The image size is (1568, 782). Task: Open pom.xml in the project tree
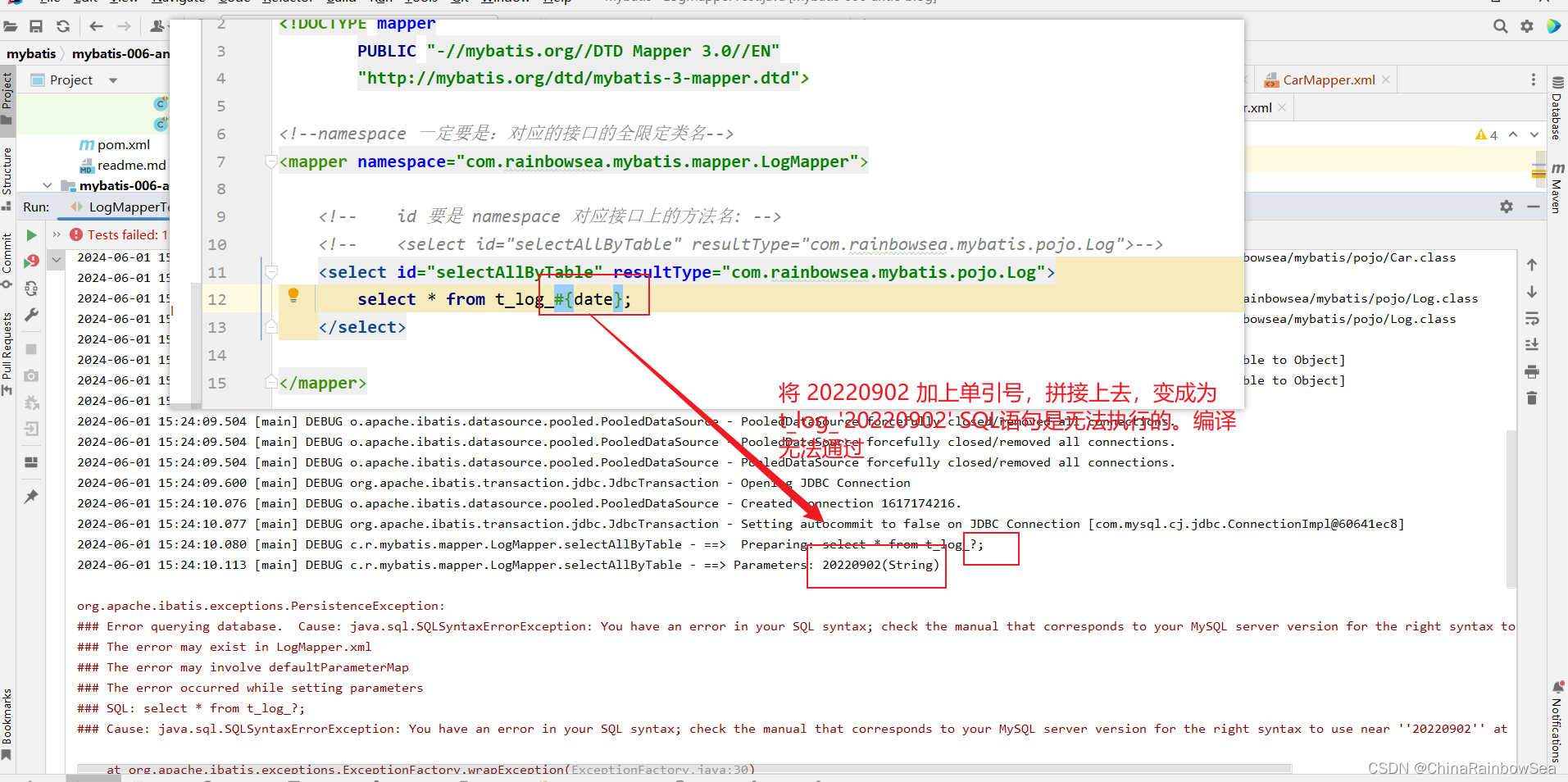[123, 145]
